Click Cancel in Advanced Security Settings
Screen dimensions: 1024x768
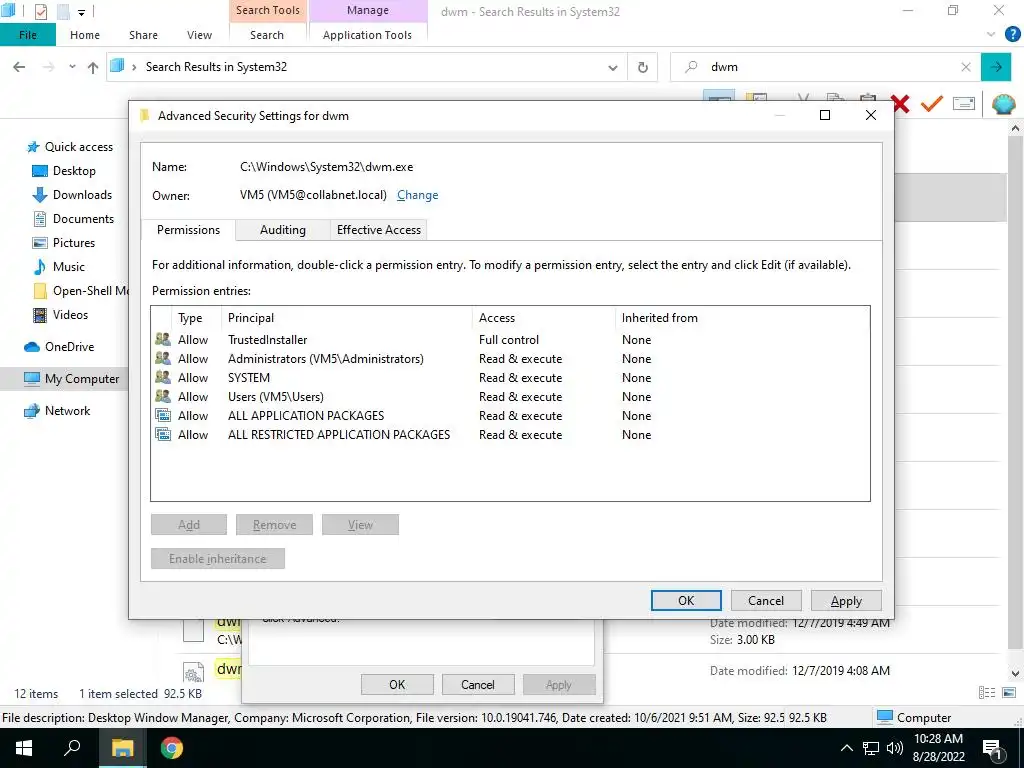[765, 601]
